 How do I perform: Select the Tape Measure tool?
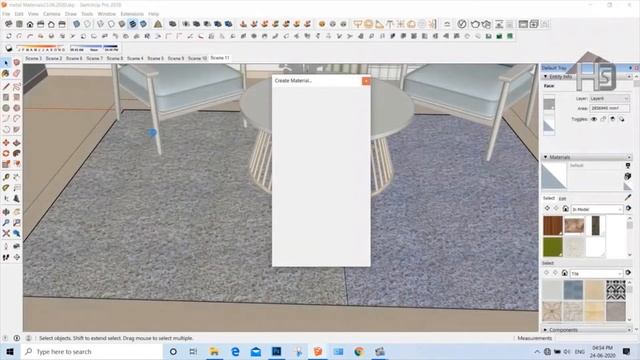click(6, 177)
